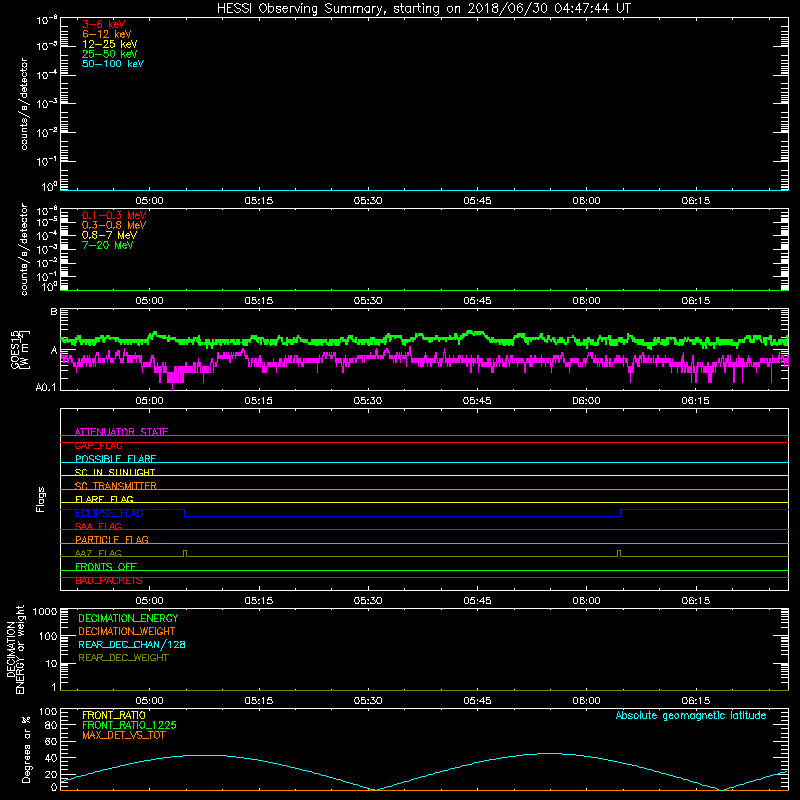Click the GOES15 W m-2 axis label
800x800 pixels.
(20, 349)
